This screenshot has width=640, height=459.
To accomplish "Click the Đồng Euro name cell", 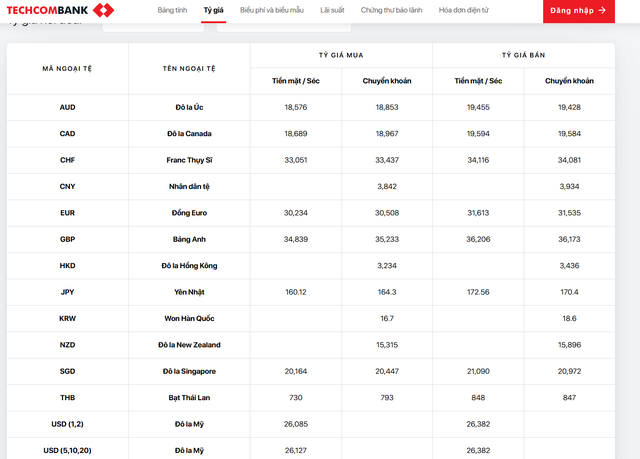I will (x=189, y=213).
